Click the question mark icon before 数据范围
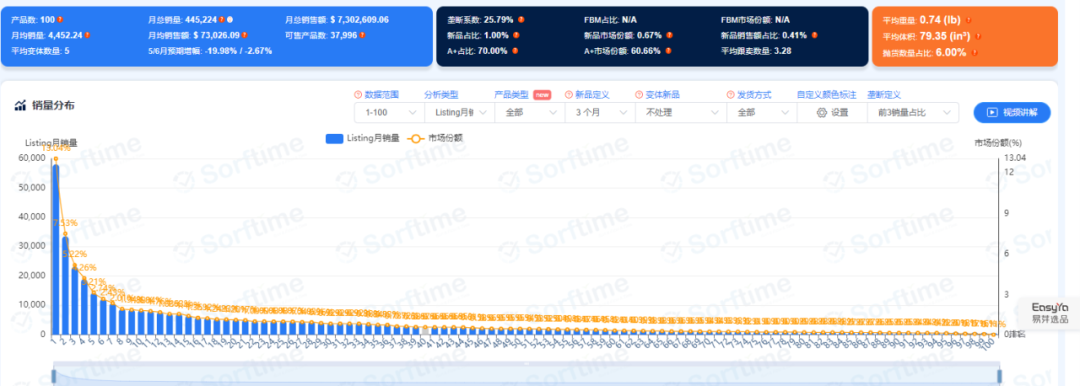This screenshot has height=386, width=1080. [357, 94]
